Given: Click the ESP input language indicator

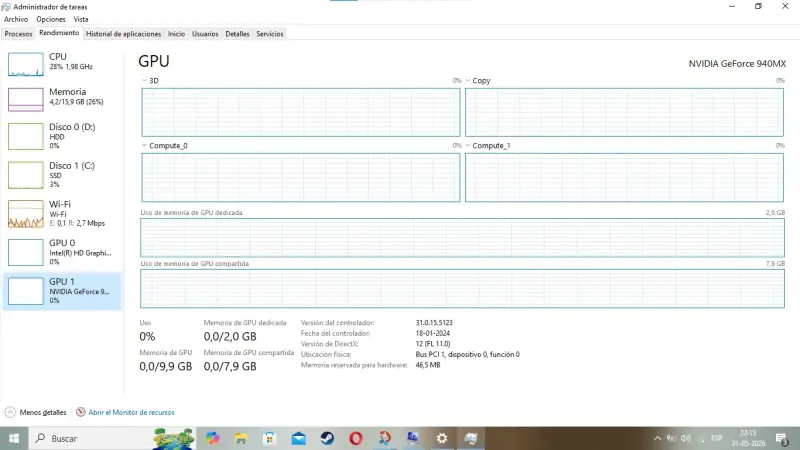Looking at the screenshot, I should [x=717, y=438].
